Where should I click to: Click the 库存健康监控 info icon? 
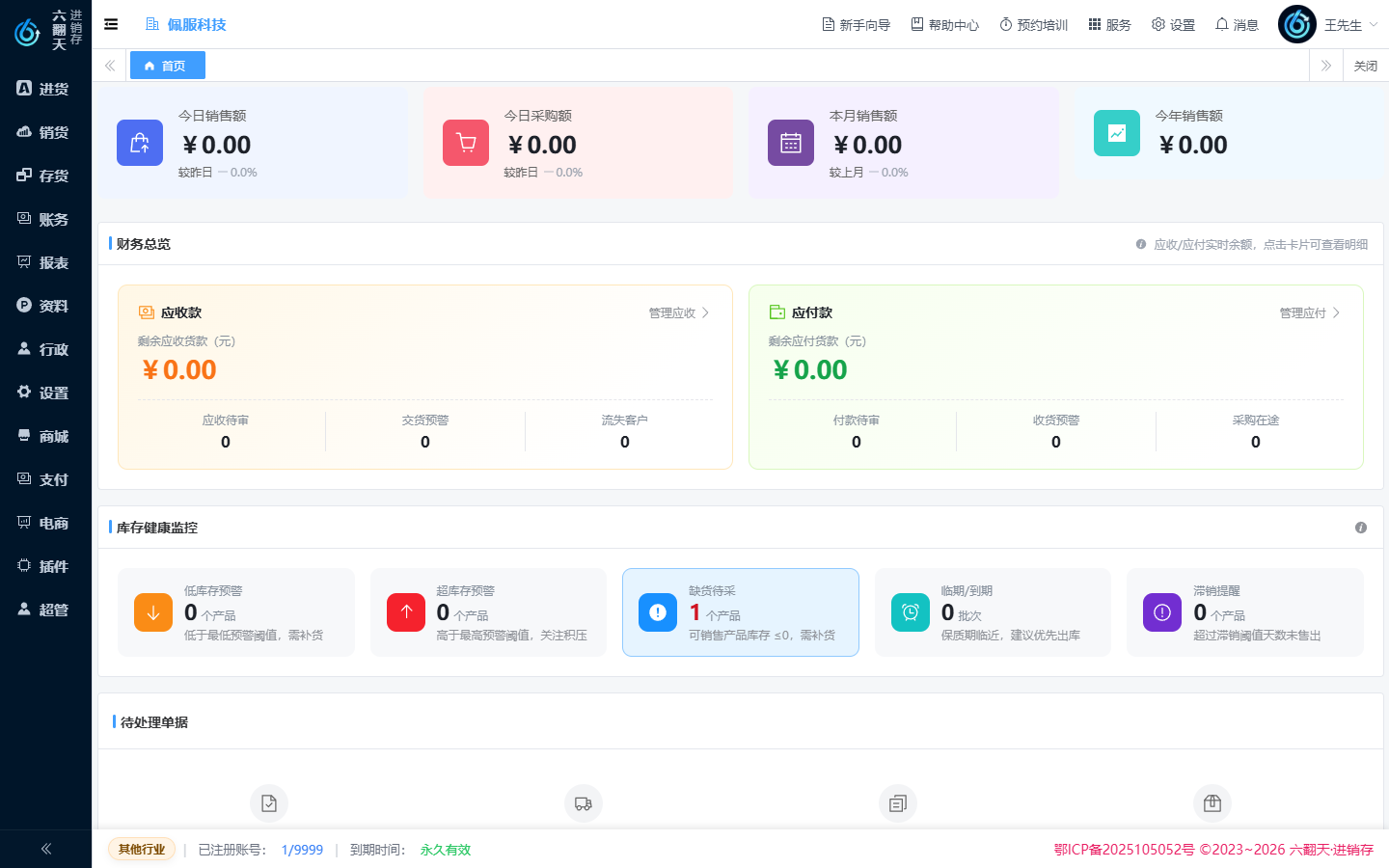1361,528
